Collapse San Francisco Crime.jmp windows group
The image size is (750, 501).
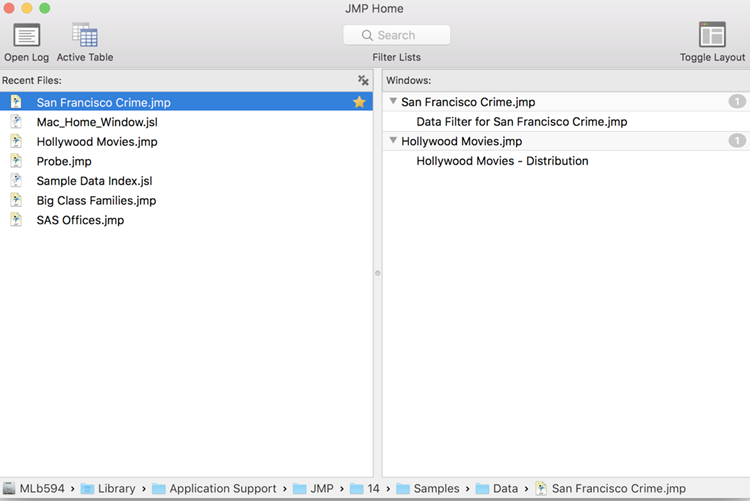(x=393, y=101)
